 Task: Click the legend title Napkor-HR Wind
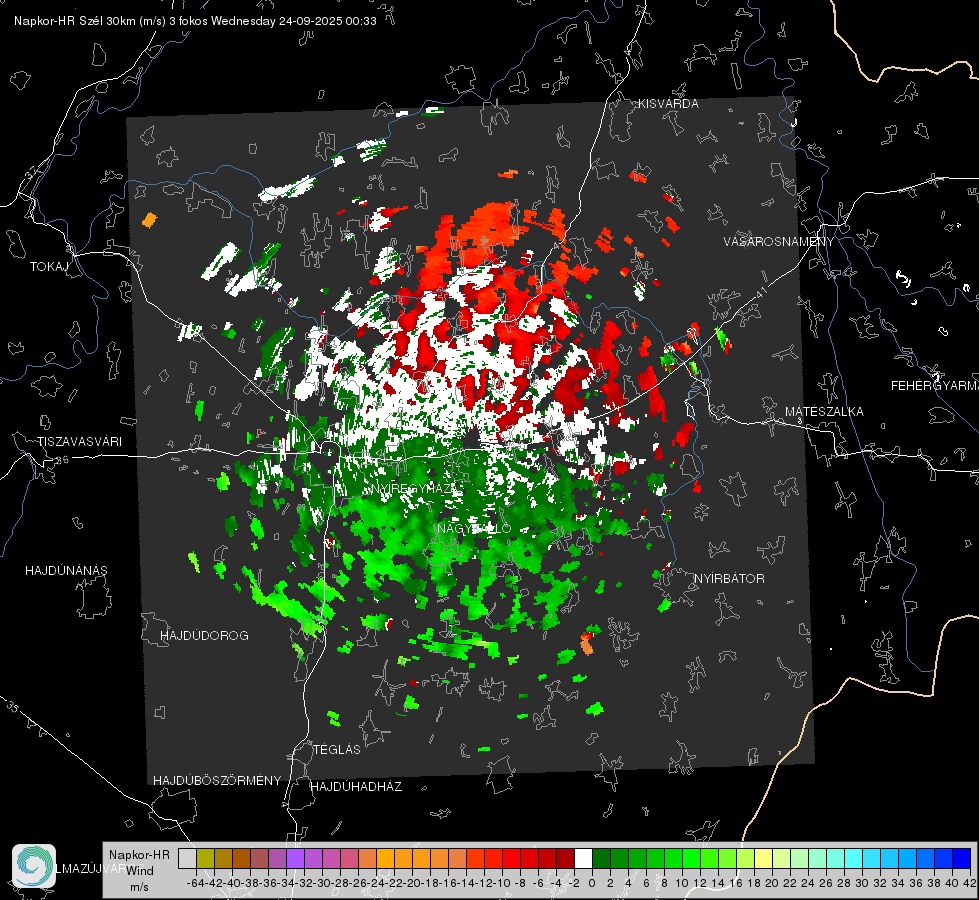point(139,863)
